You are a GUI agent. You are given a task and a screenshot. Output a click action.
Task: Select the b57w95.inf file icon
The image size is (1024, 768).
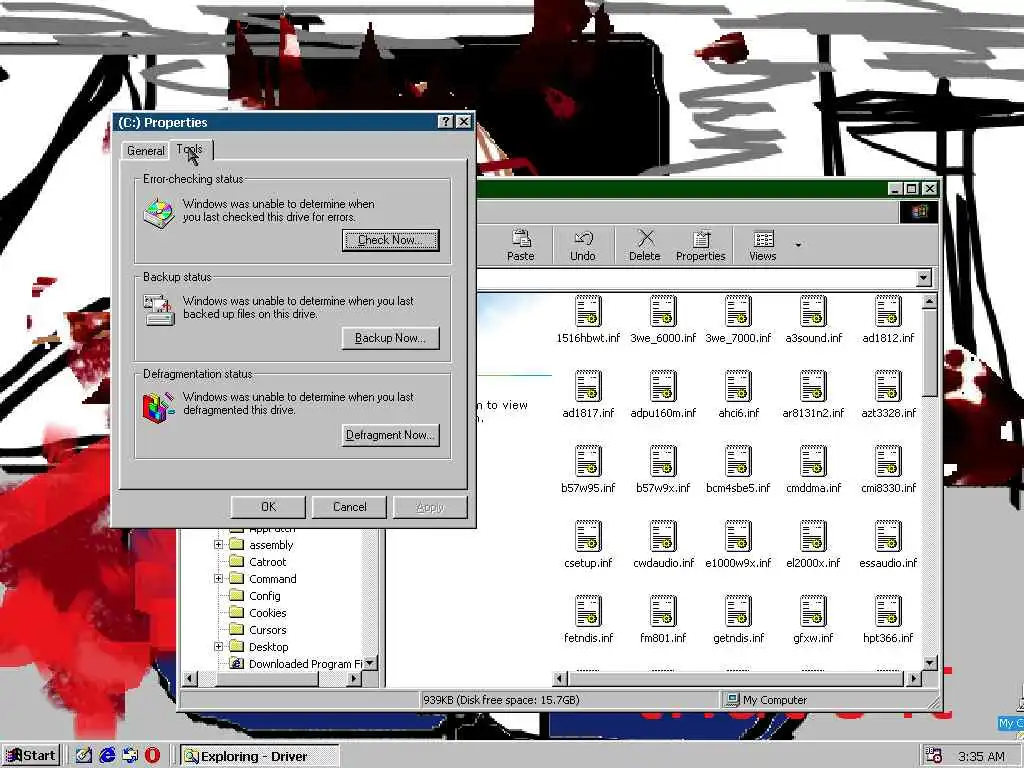(588, 461)
